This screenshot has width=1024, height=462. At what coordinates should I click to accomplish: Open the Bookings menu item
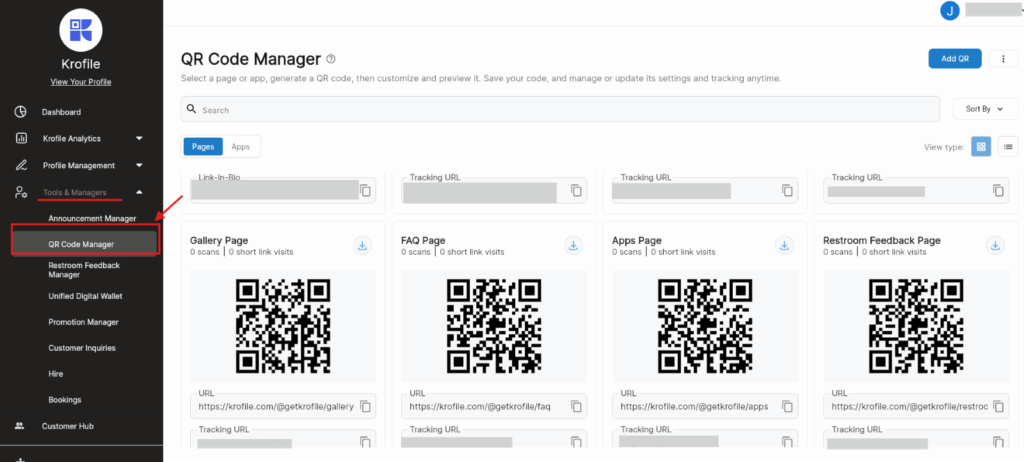coord(65,399)
